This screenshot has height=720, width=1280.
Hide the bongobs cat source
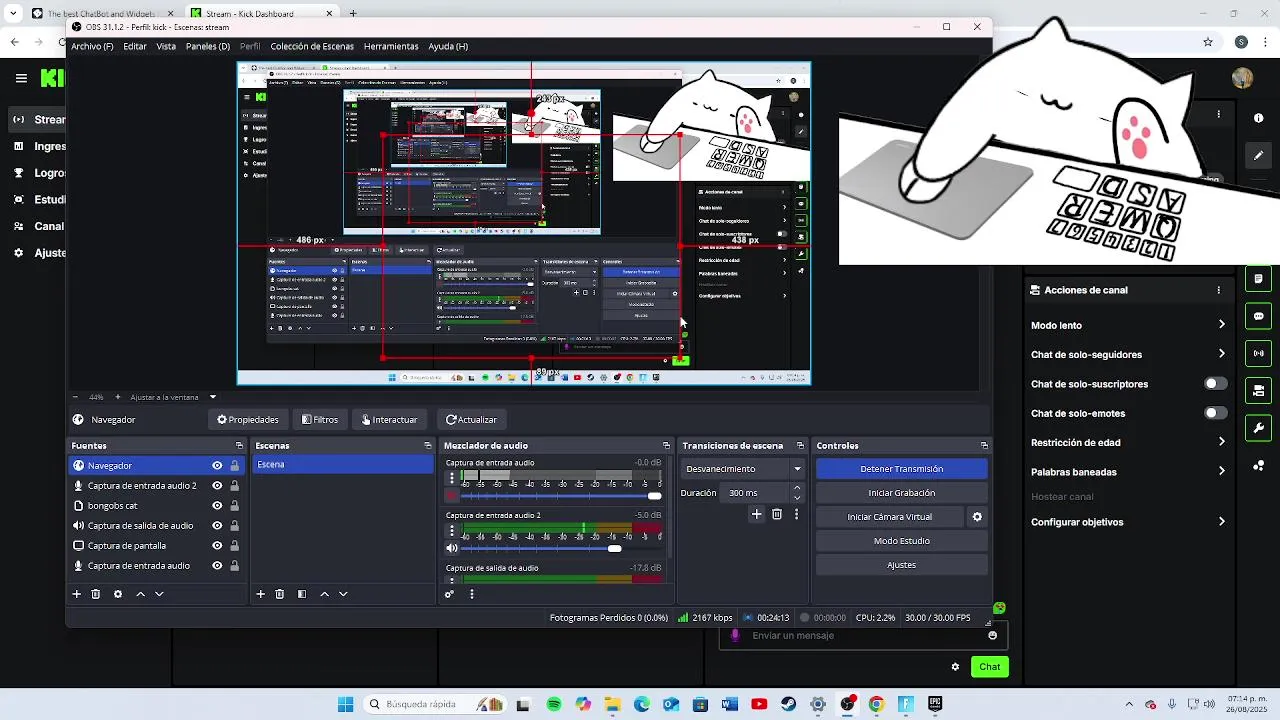tap(217, 506)
